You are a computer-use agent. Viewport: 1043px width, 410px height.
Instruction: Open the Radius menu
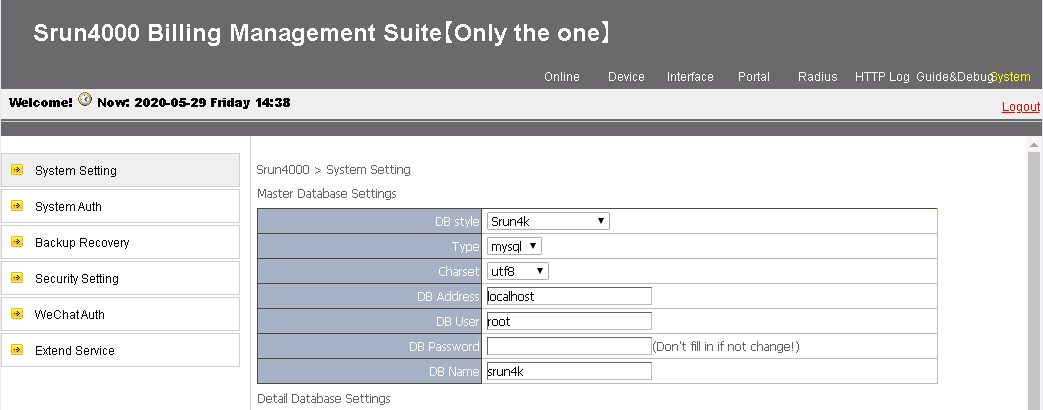(x=818, y=77)
